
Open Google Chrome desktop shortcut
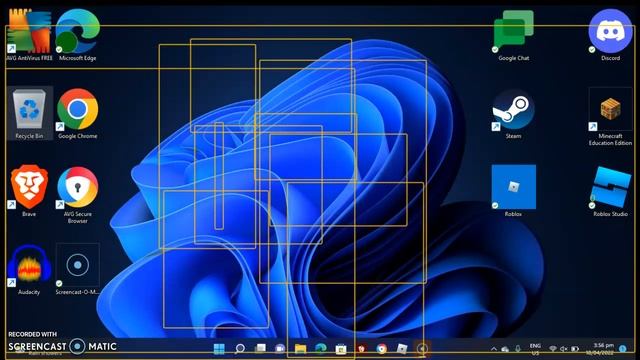pos(78,113)
